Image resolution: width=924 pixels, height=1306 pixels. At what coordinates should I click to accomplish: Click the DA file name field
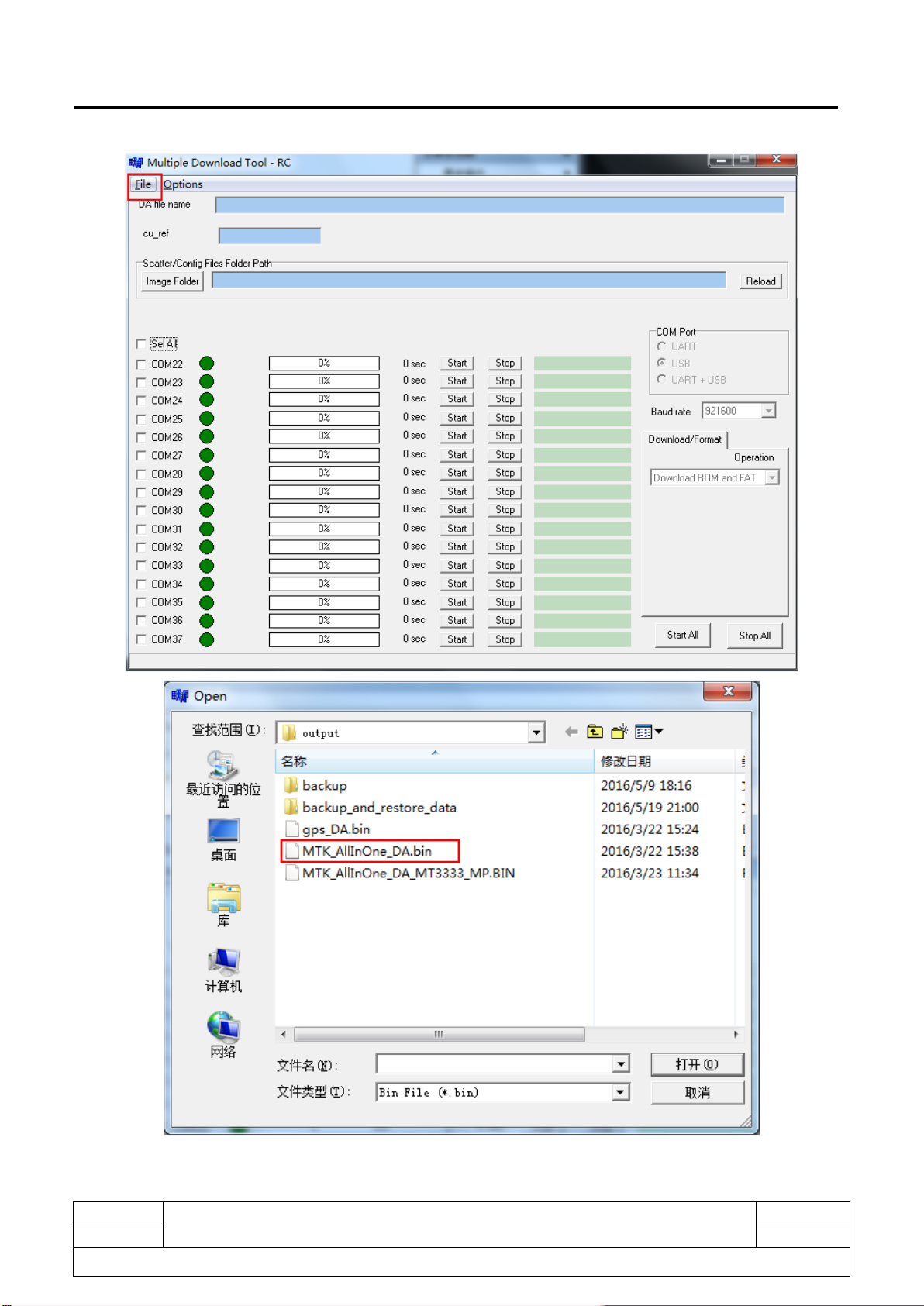[499, 205]
